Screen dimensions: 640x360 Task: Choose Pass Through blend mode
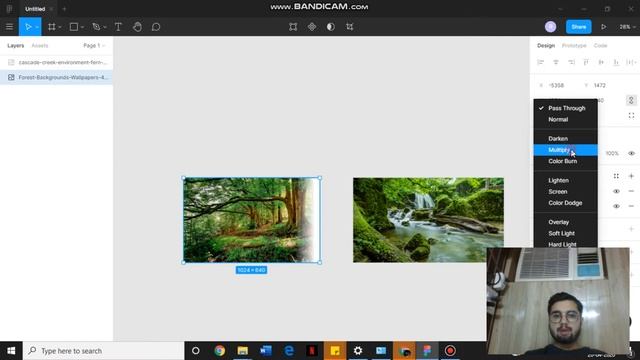click(x=566, y=108)
